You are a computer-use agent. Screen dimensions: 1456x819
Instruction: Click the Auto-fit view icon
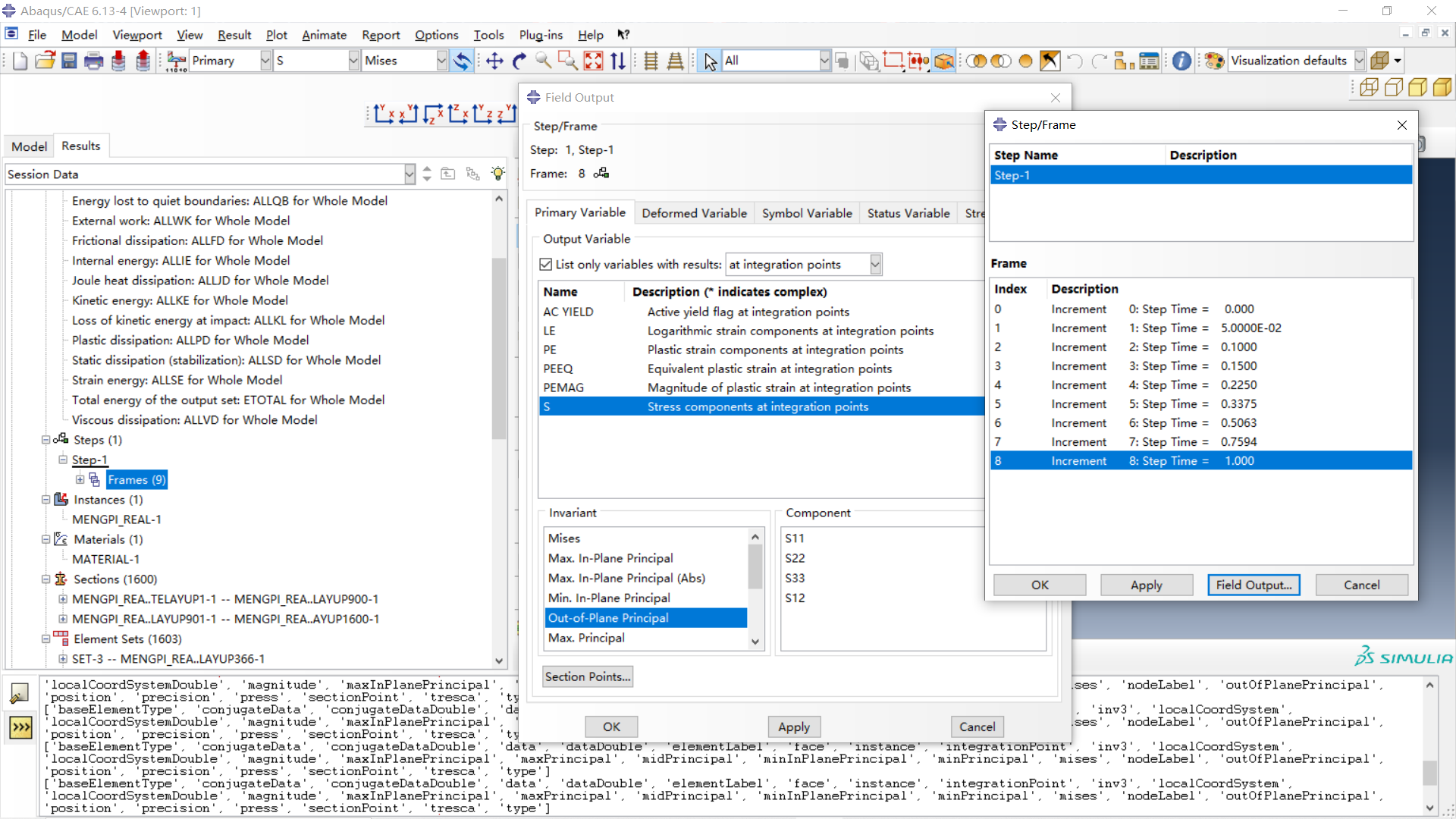click(593, 61)
